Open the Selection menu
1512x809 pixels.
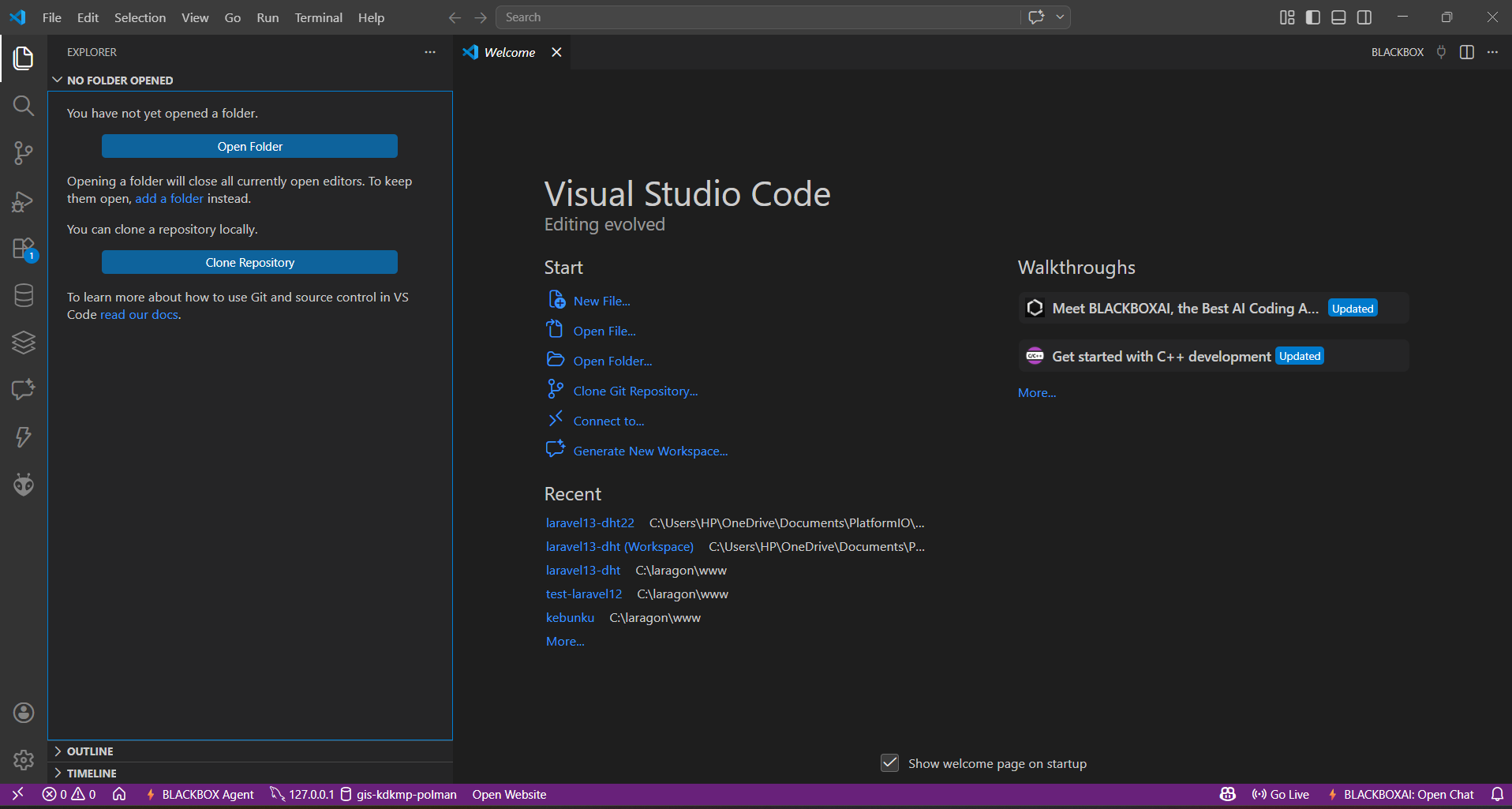140,17
